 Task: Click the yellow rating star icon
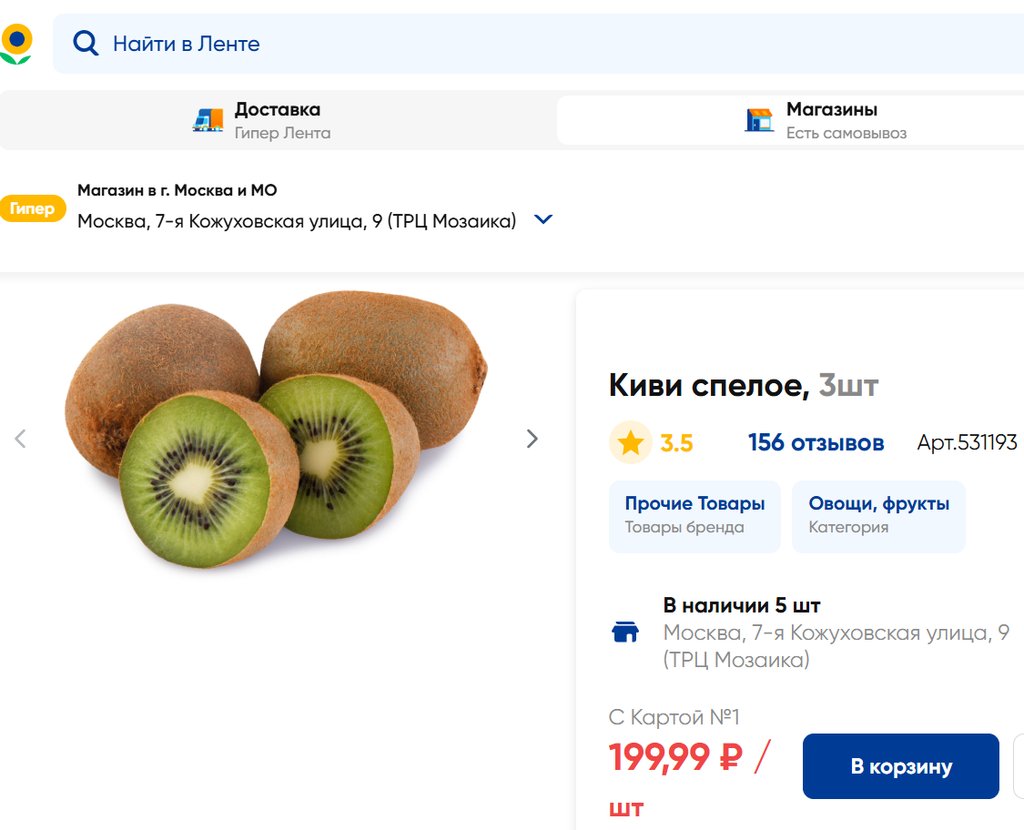coord(630,443)
